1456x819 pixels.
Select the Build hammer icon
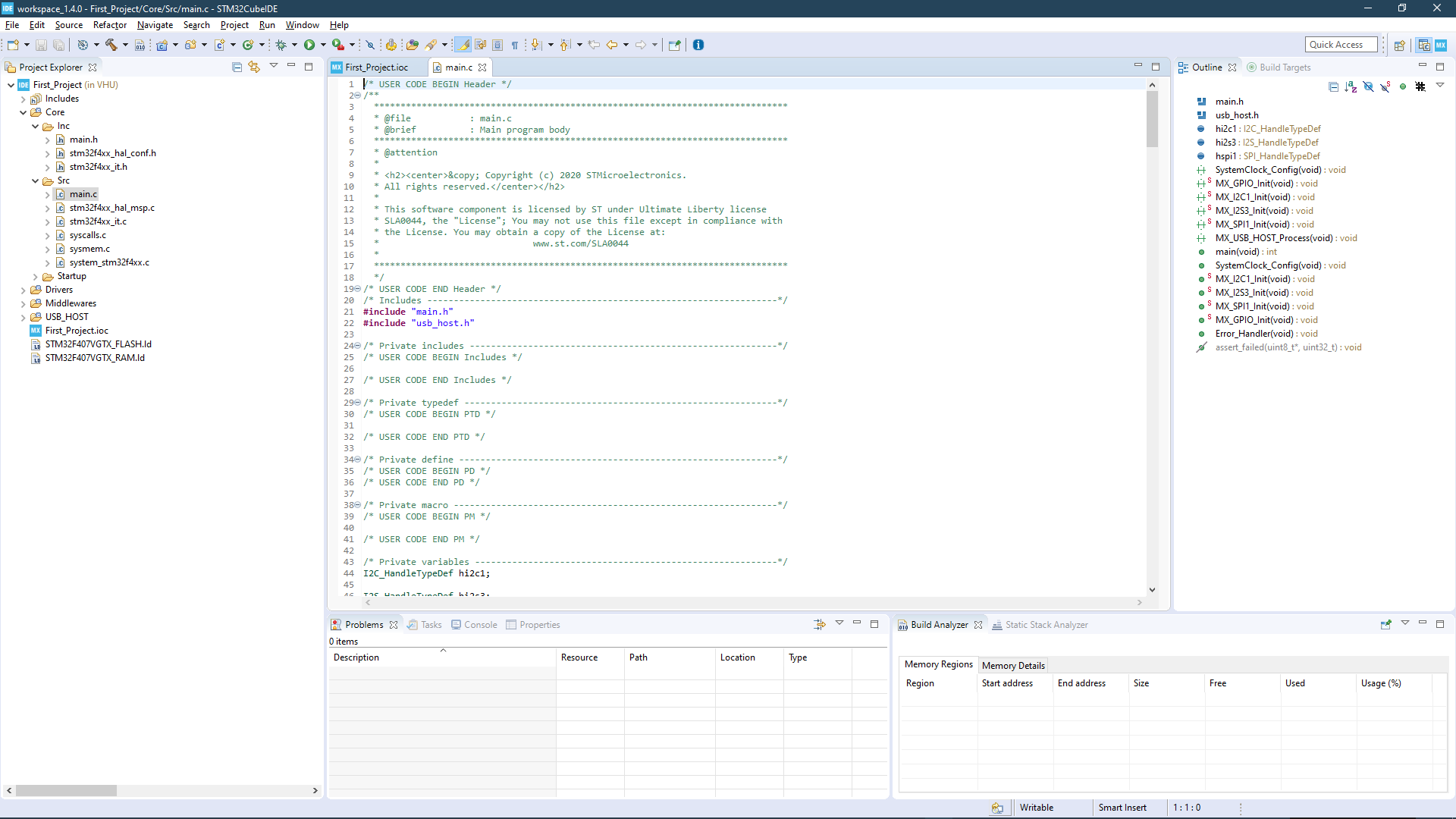point(112,45)
